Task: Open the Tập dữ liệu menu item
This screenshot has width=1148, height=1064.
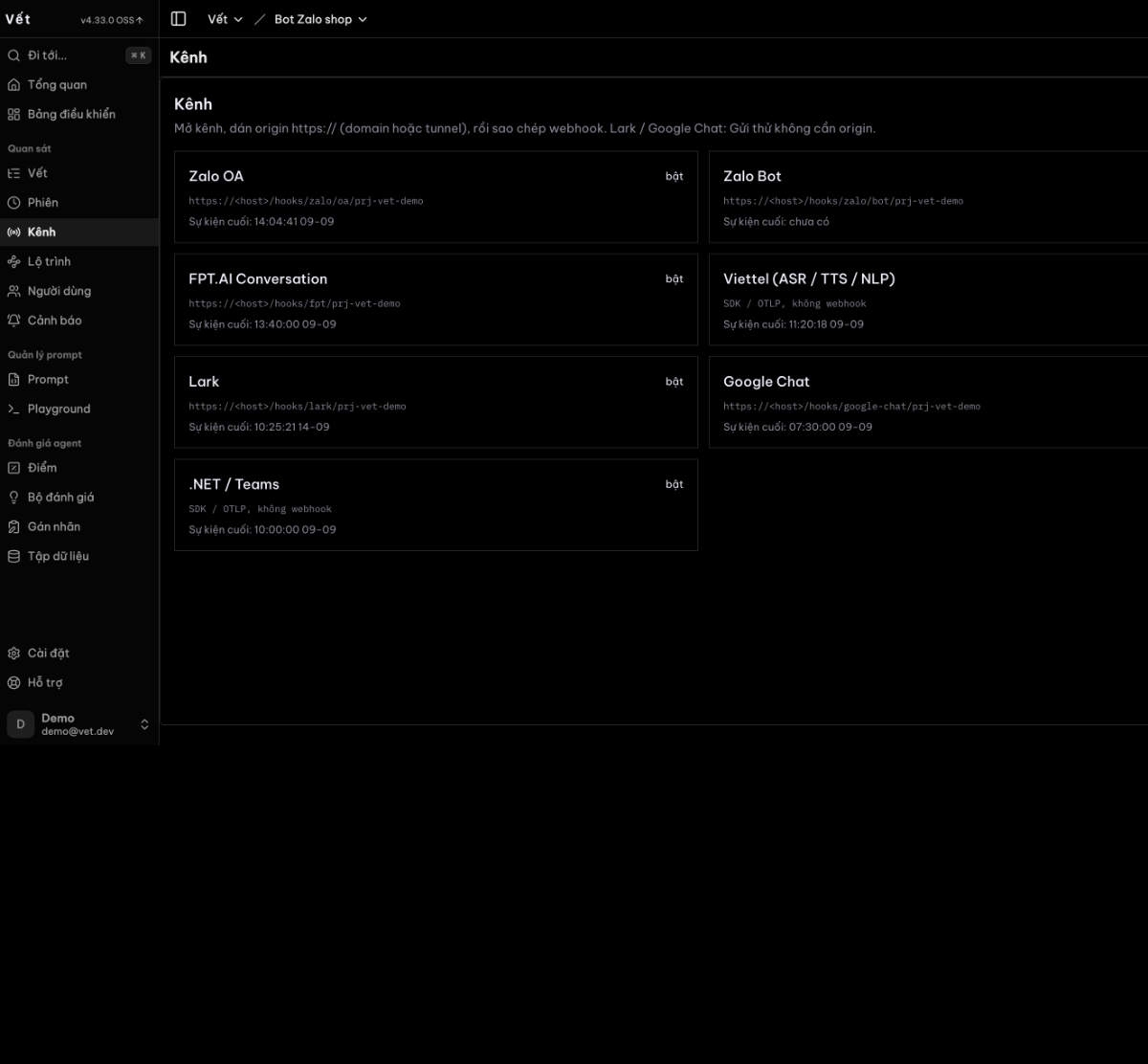Action: pyautogui.click(x=79, y=557)
